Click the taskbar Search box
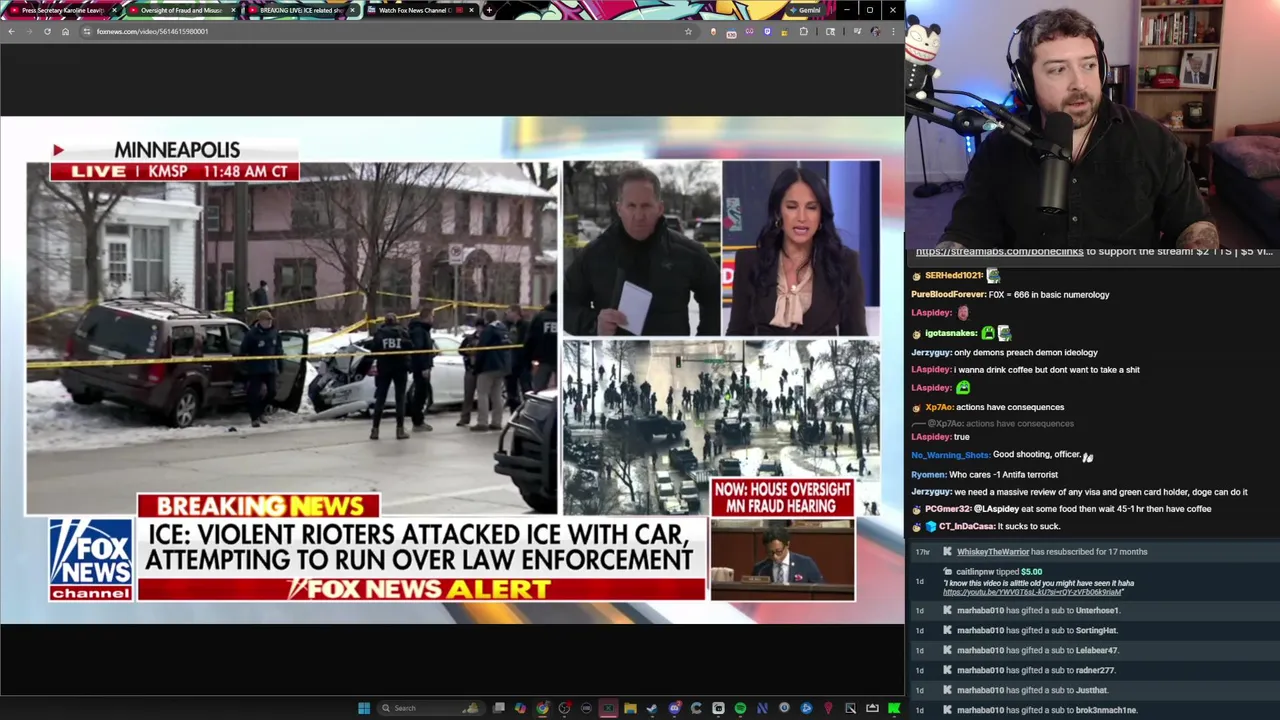The height and width of the screenshot is (720, 1280). coord(430,708)
